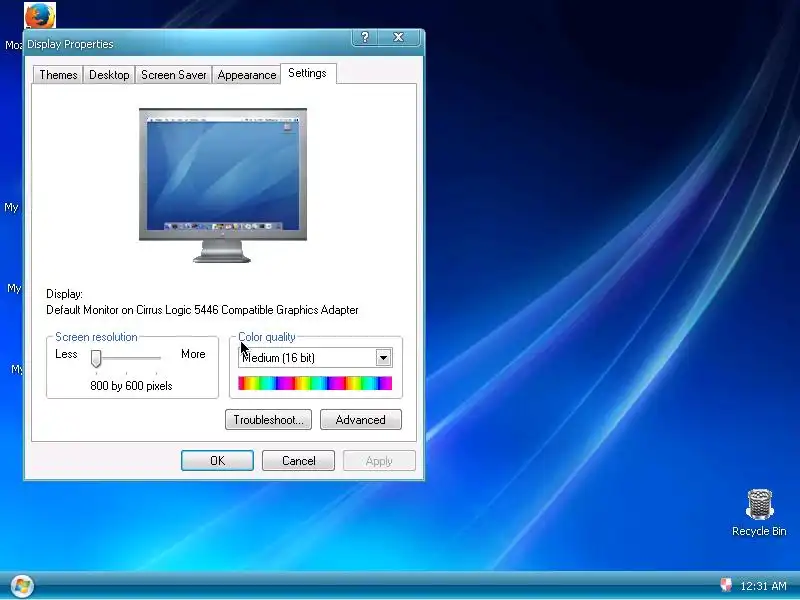Click the Cancel button
The height and width of the screenshot is (600, 800).
(x=298, y=461)
